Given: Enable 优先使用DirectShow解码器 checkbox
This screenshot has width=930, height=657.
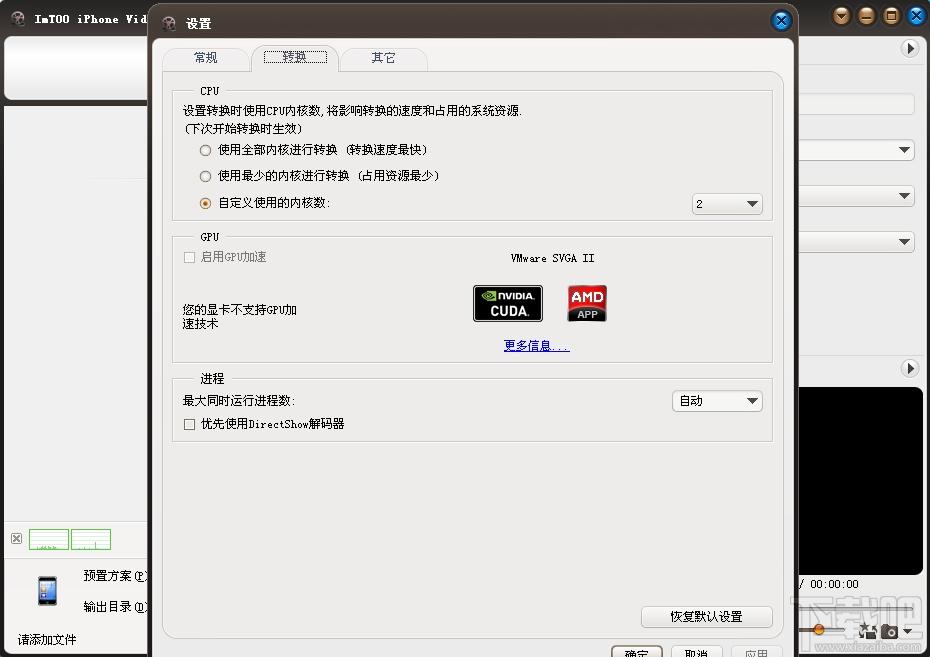Looking at the screenshot, I should (189, 425).
